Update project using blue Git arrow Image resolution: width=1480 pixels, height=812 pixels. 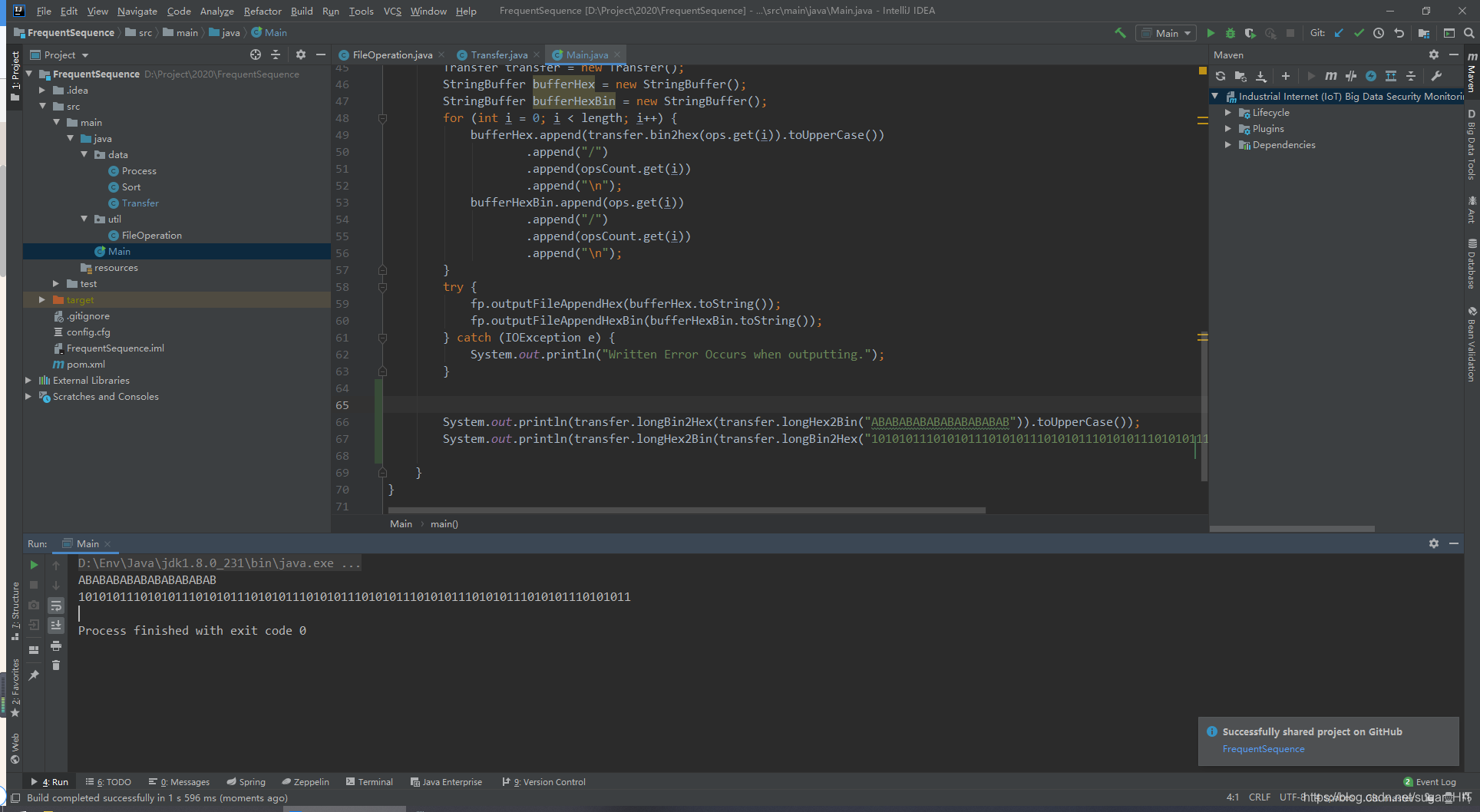1339,33
